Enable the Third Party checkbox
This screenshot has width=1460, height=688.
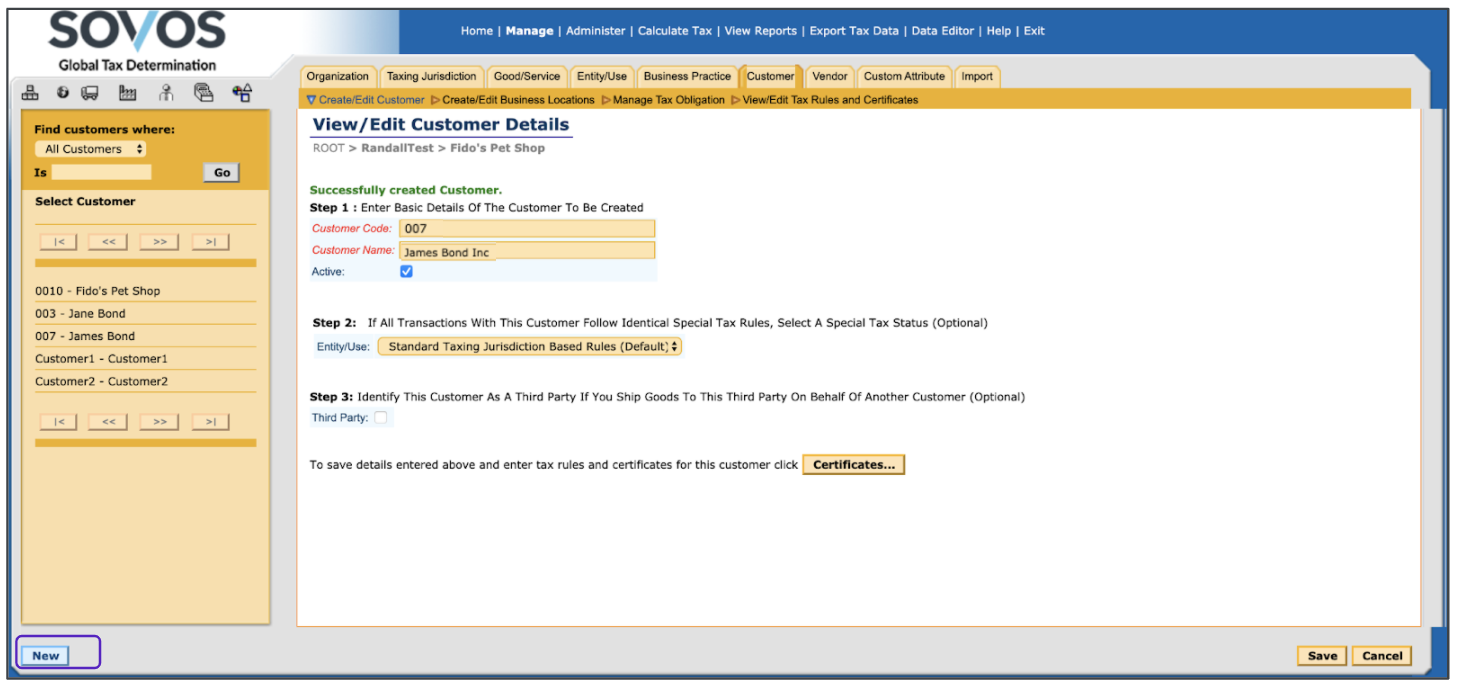(381, 418)
